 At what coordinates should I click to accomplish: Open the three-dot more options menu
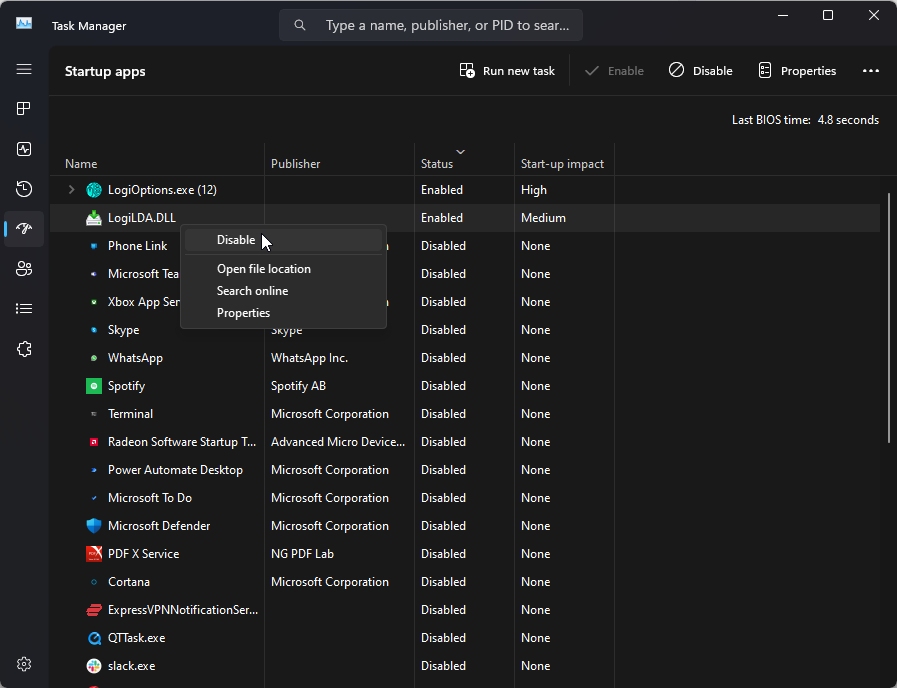[870, 71]
